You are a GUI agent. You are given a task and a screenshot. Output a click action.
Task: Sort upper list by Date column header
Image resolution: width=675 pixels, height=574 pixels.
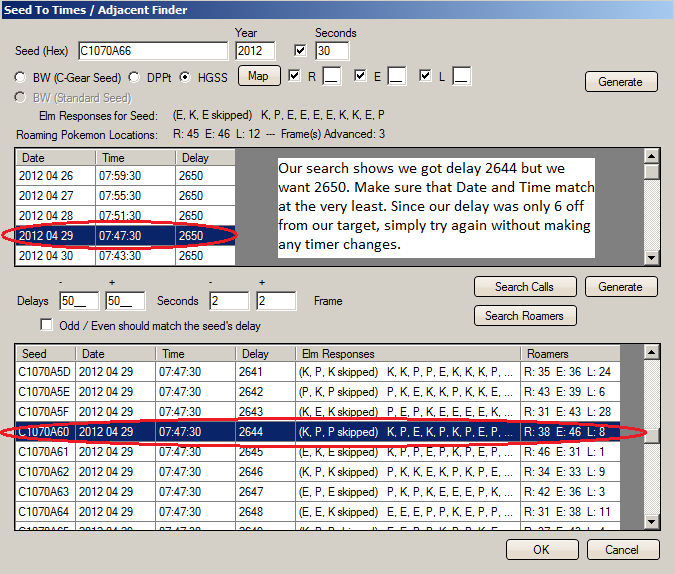click(56, 158)
